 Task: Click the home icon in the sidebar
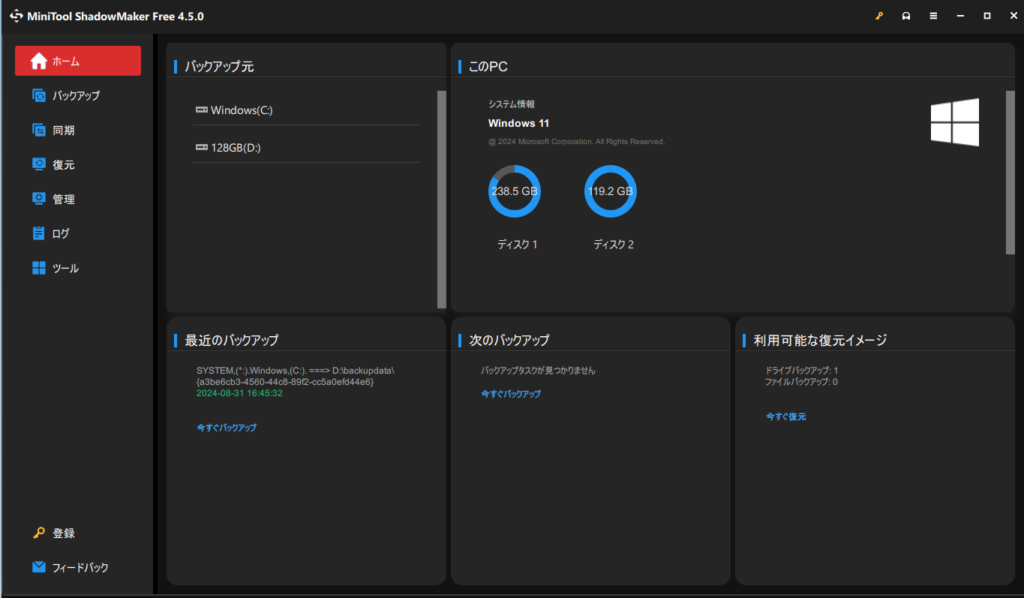(39, 61)
